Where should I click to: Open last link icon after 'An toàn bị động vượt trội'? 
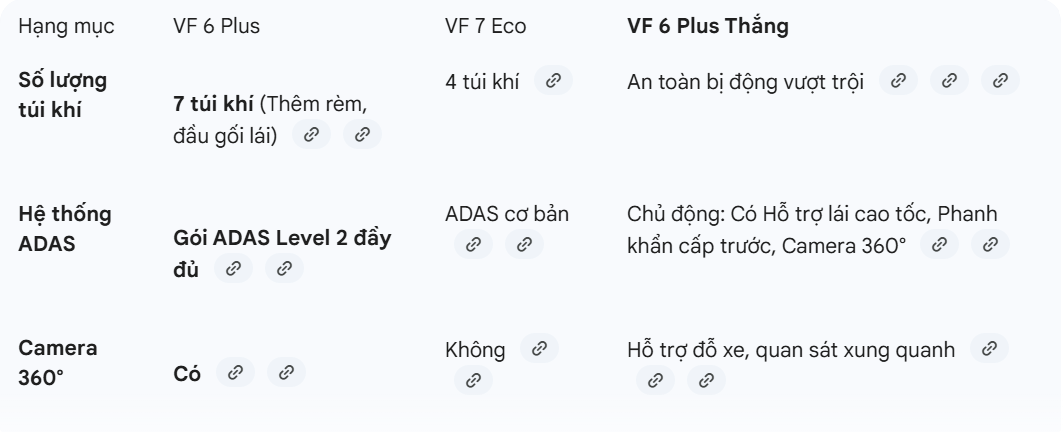click(x=999, y=81)
